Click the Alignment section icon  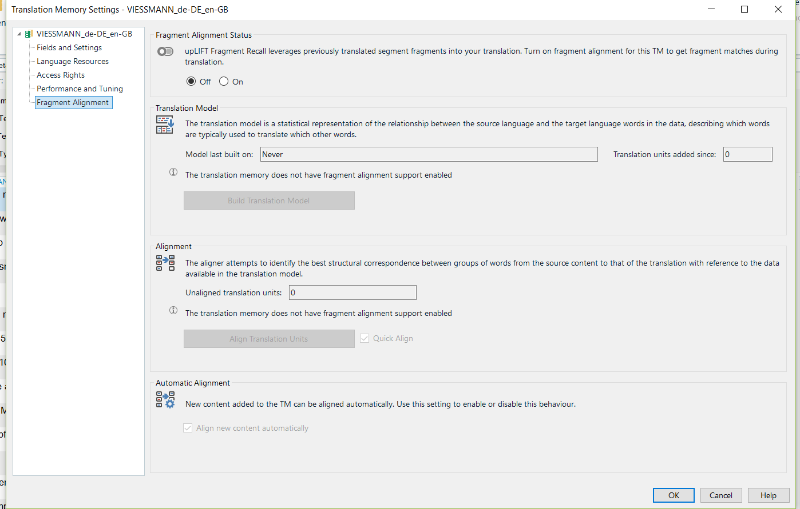(165, 263)
